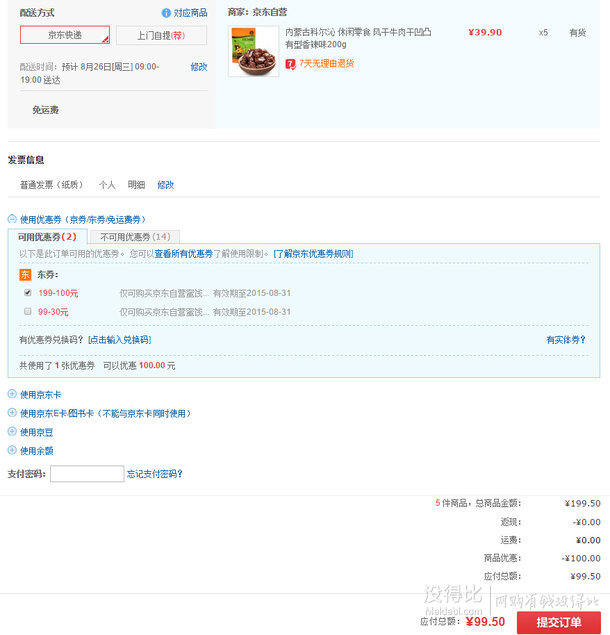The width and height of the screenshot is (610, 635).
Task: Edit invoice info with 修改 link
Action: pos(166,185)
